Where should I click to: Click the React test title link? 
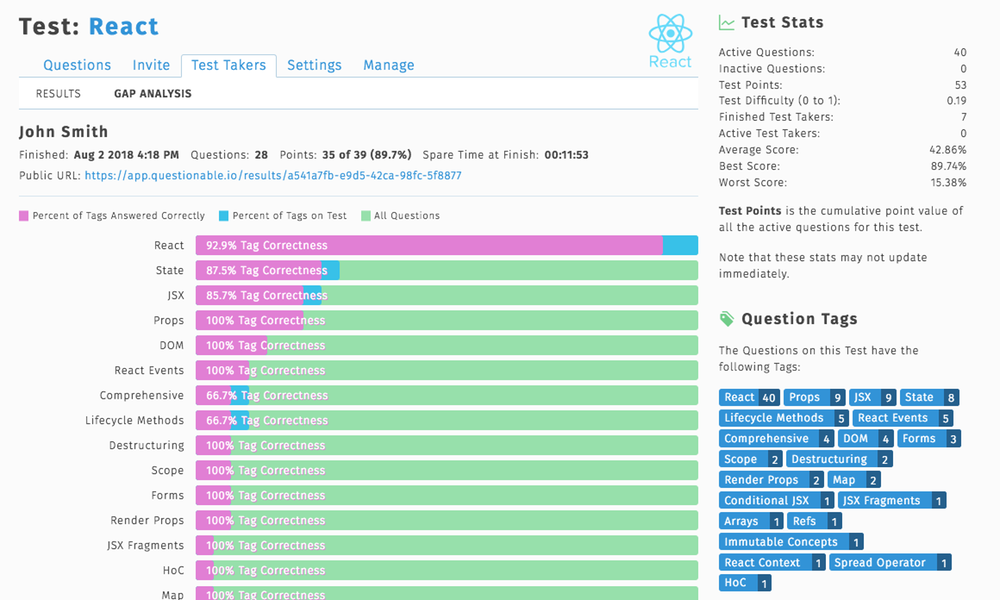[x=124, y=27]
